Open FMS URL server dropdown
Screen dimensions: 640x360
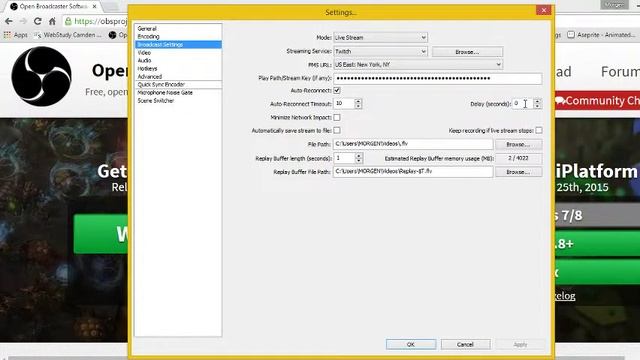point(418,64)
